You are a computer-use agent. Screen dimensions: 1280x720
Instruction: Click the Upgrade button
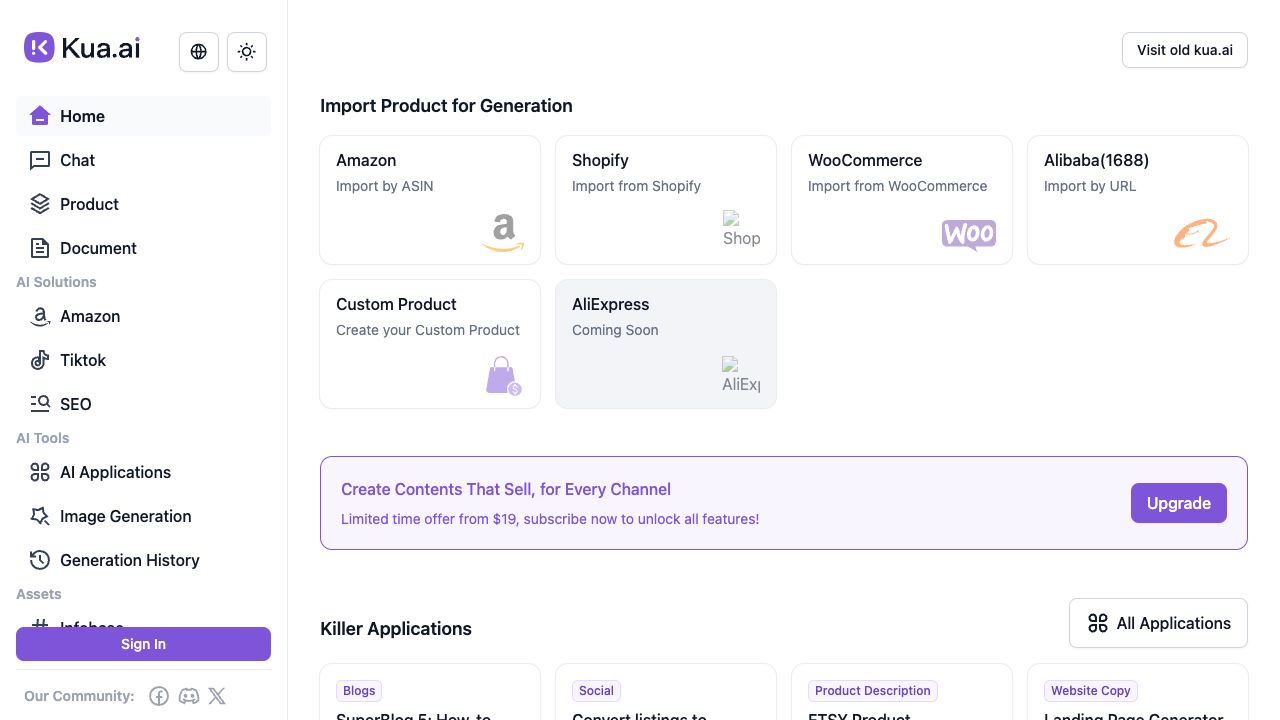tap(1178, 503)
